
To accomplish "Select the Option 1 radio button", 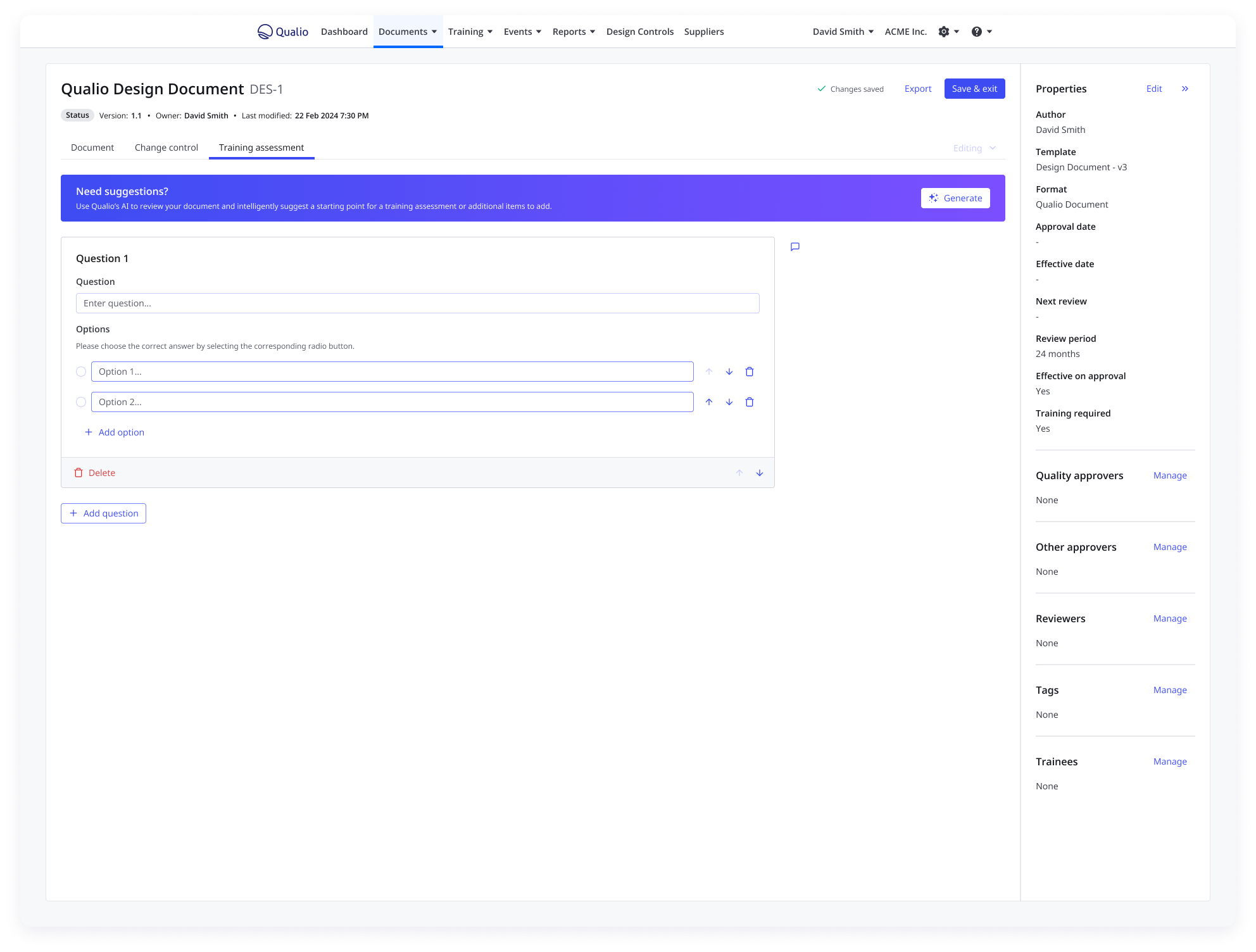I will coord(80,371).
